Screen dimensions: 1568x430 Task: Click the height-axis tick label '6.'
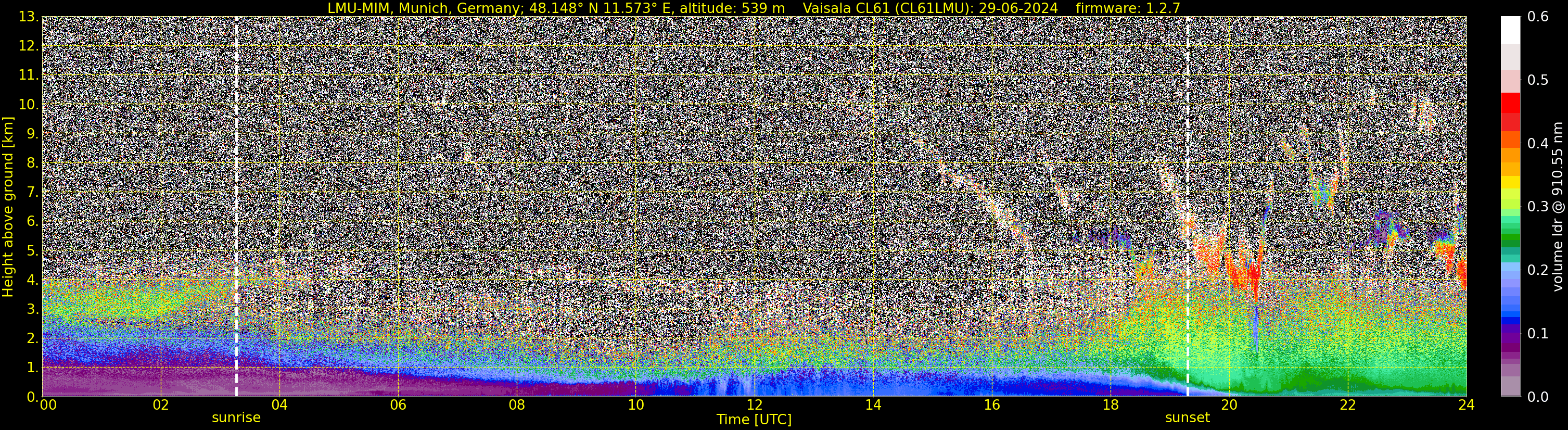(x=33, y=222)
